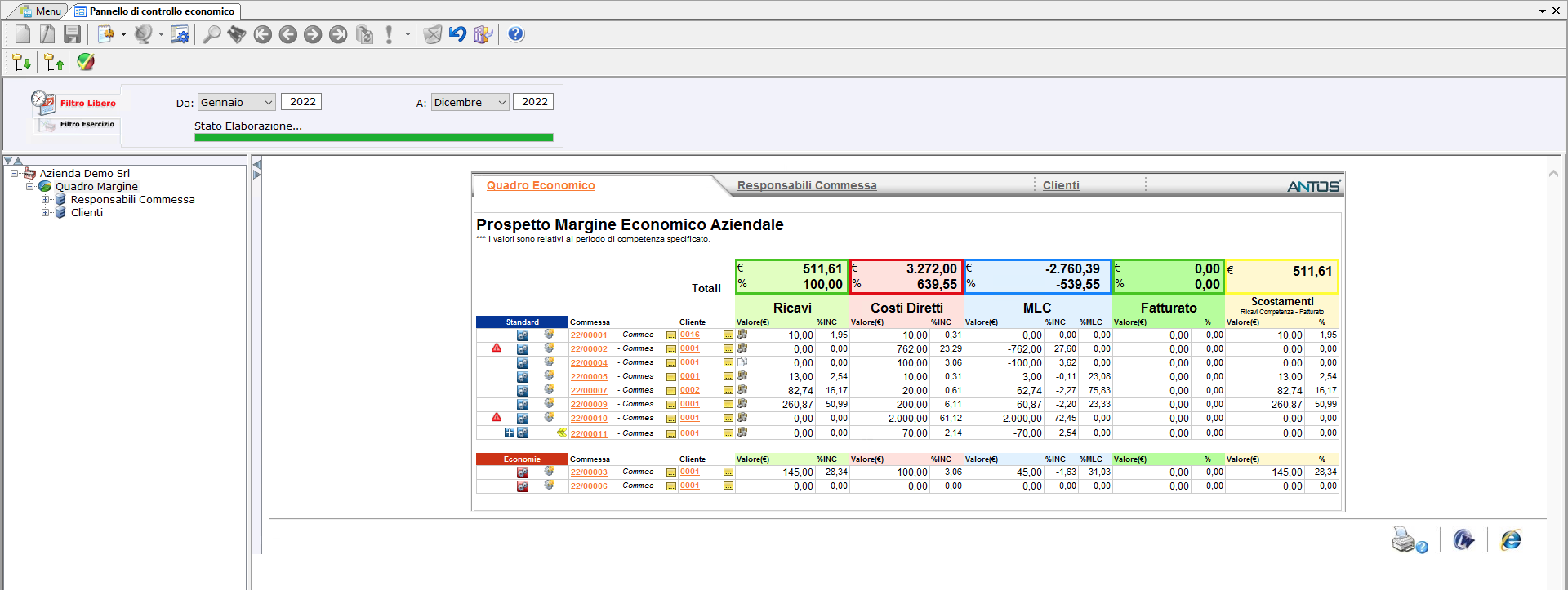The width and height of the screenshot is (1568, 590).
Task: Select Azienda Demo Srl in the tree
Action: pos(85,173)
